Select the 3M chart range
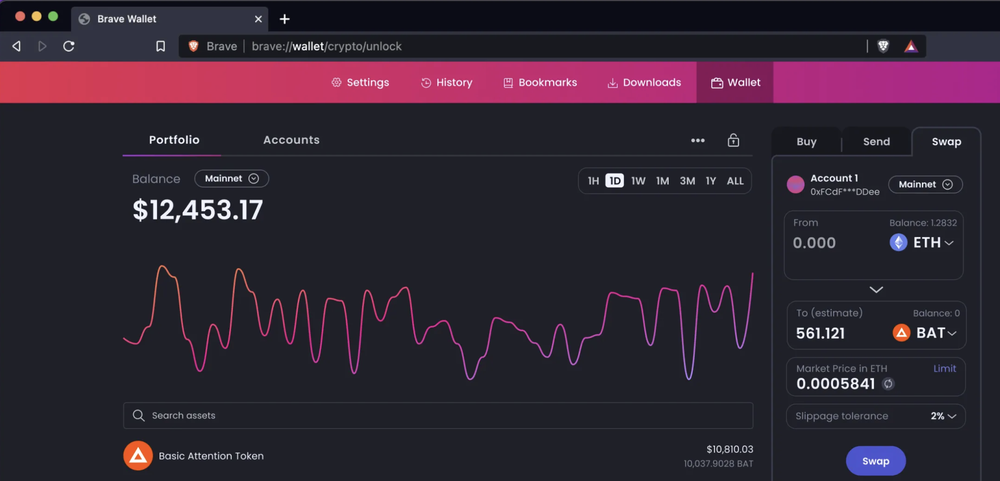 pos(688,181)
